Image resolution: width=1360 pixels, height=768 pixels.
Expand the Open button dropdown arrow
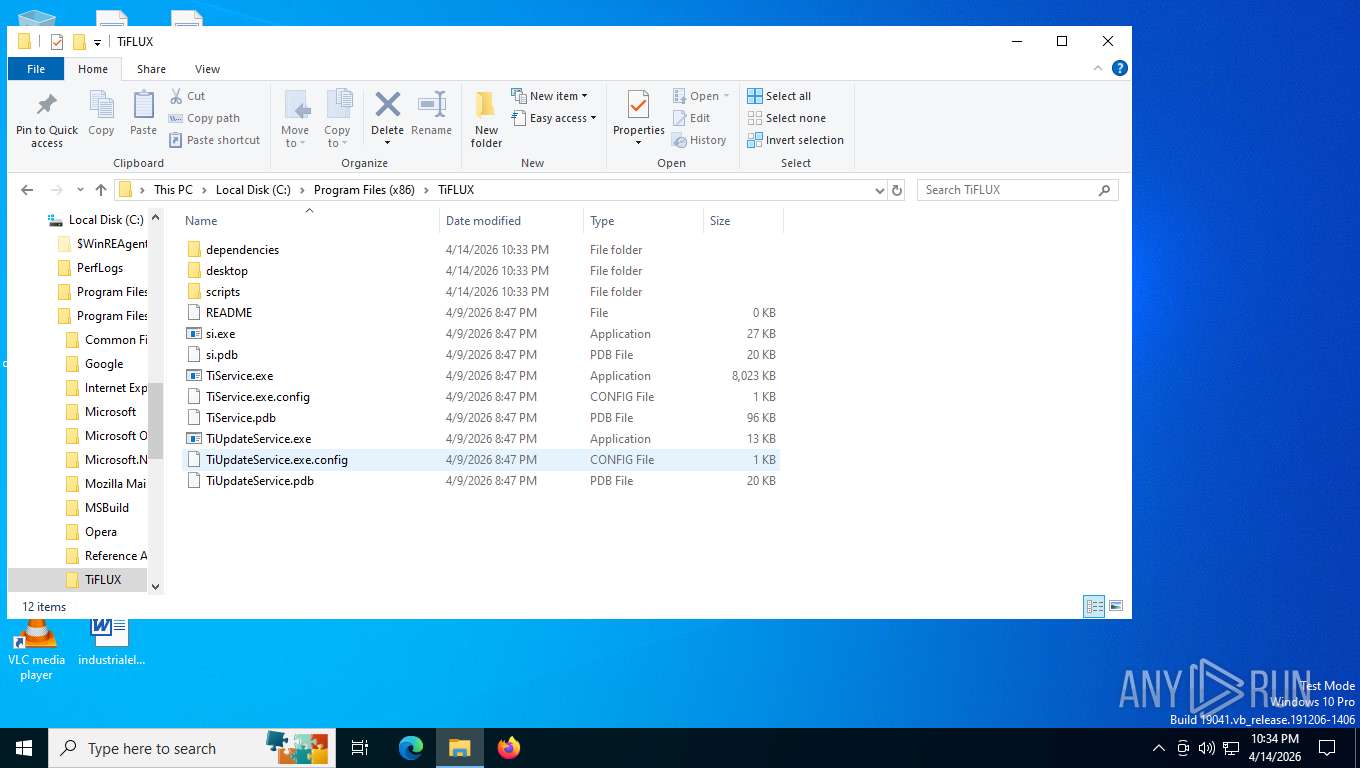726,96
